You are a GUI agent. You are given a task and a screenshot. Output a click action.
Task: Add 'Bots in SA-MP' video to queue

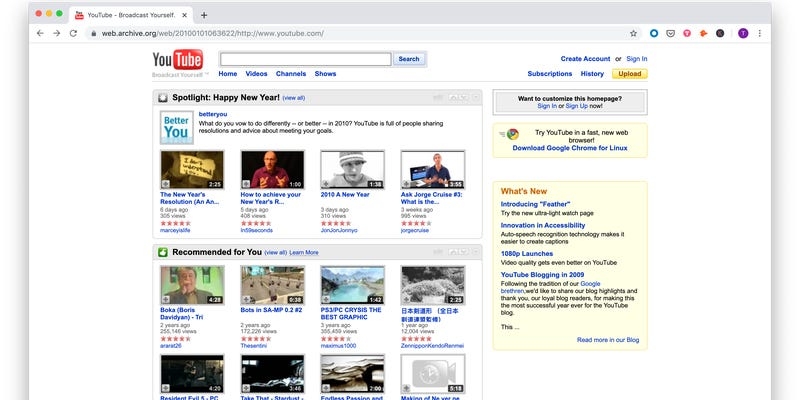[246, 299]
